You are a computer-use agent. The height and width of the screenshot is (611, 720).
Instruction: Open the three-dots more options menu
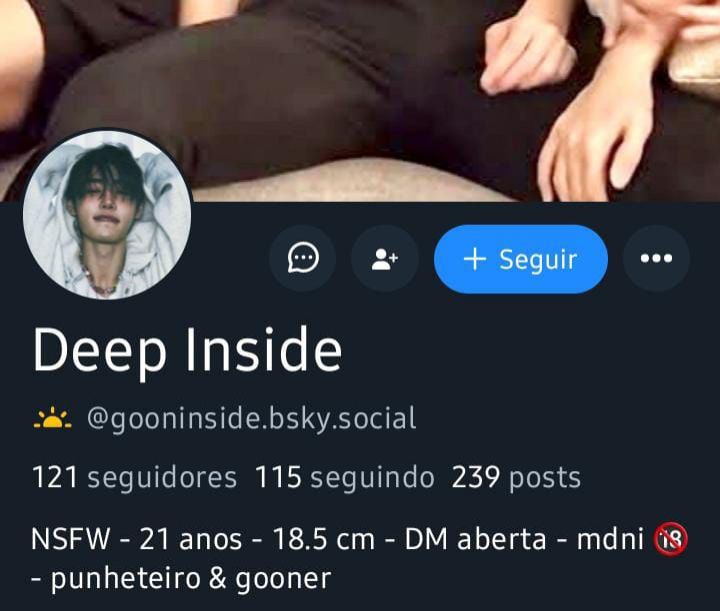click(x=656, y=258)
